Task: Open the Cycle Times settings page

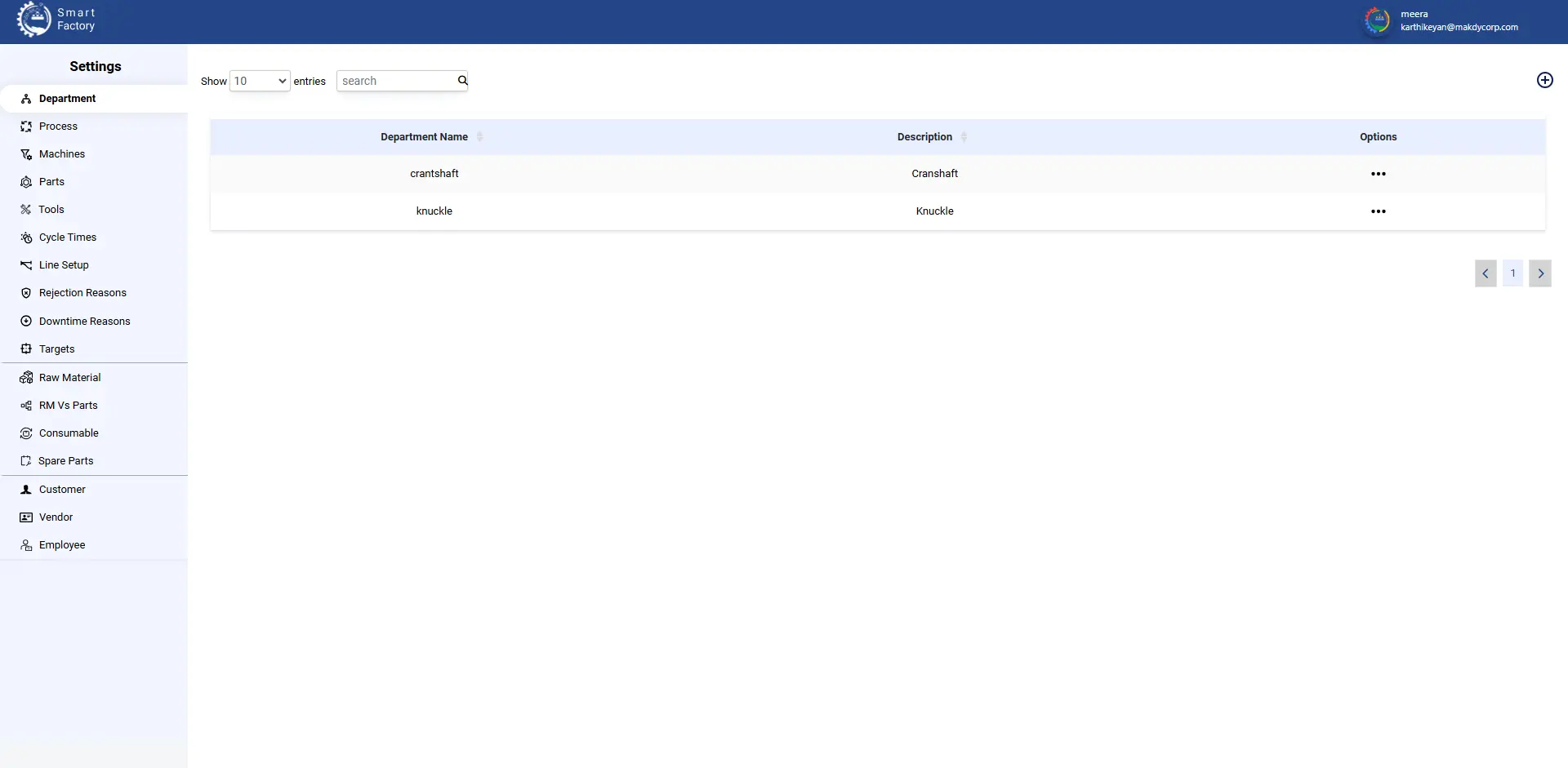Action: pyautogui.click(x=68, y=238)
